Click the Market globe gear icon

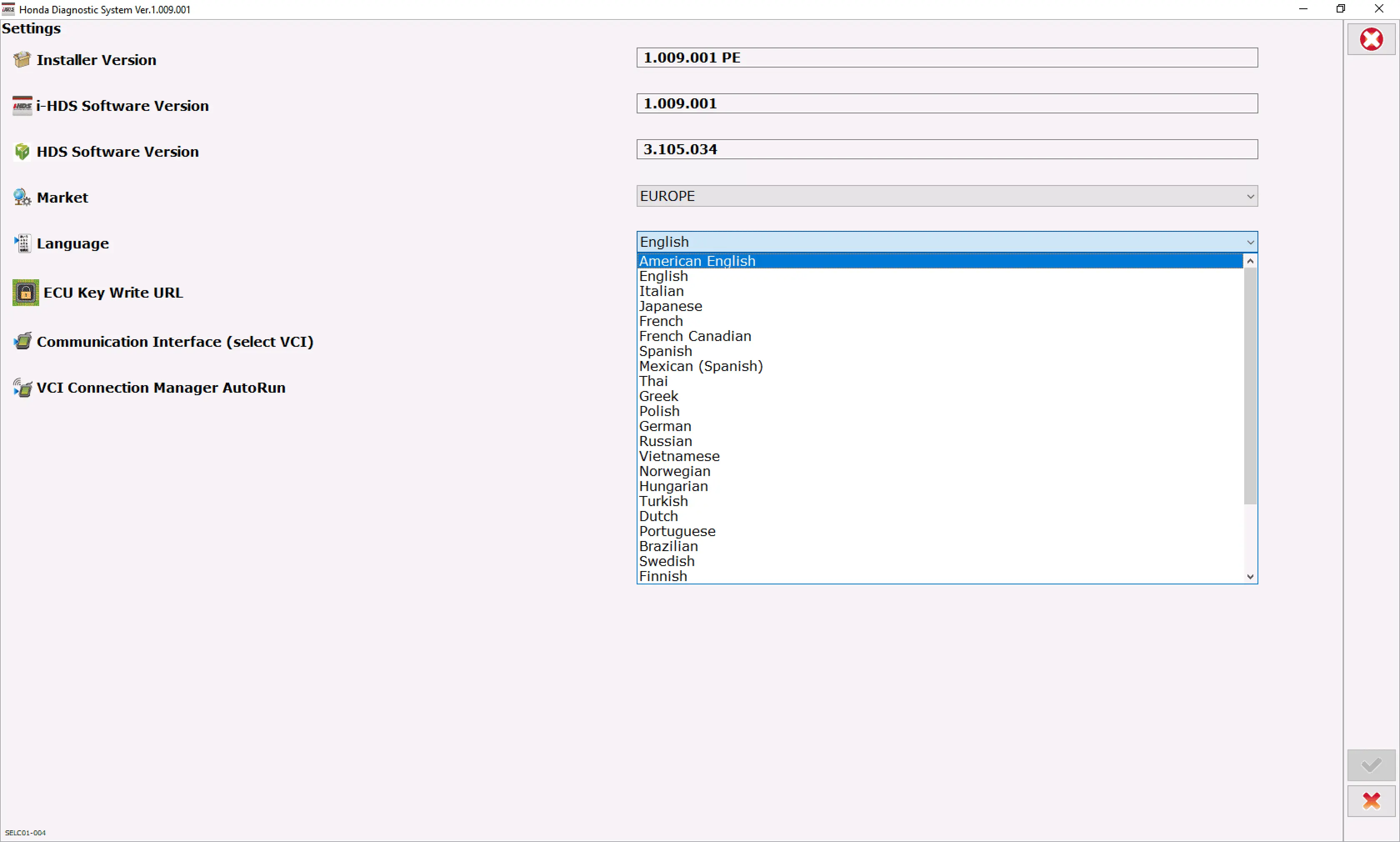[x=22, y=198]
